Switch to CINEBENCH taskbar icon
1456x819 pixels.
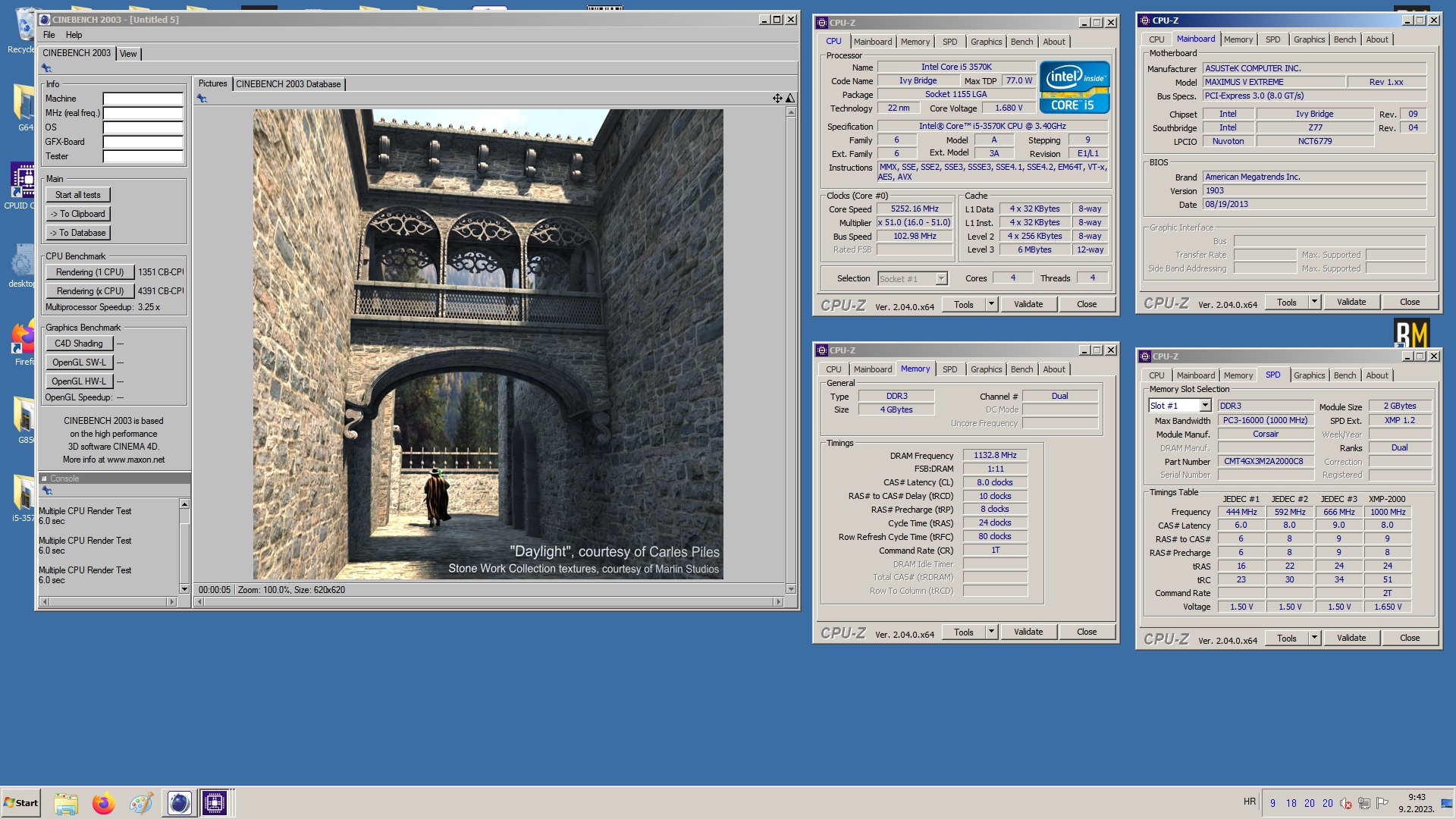[x=179, y=803]
